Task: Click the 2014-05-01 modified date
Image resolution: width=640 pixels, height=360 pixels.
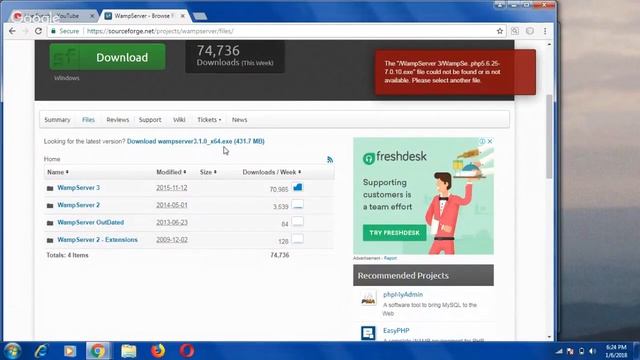Action: point(171,205)
